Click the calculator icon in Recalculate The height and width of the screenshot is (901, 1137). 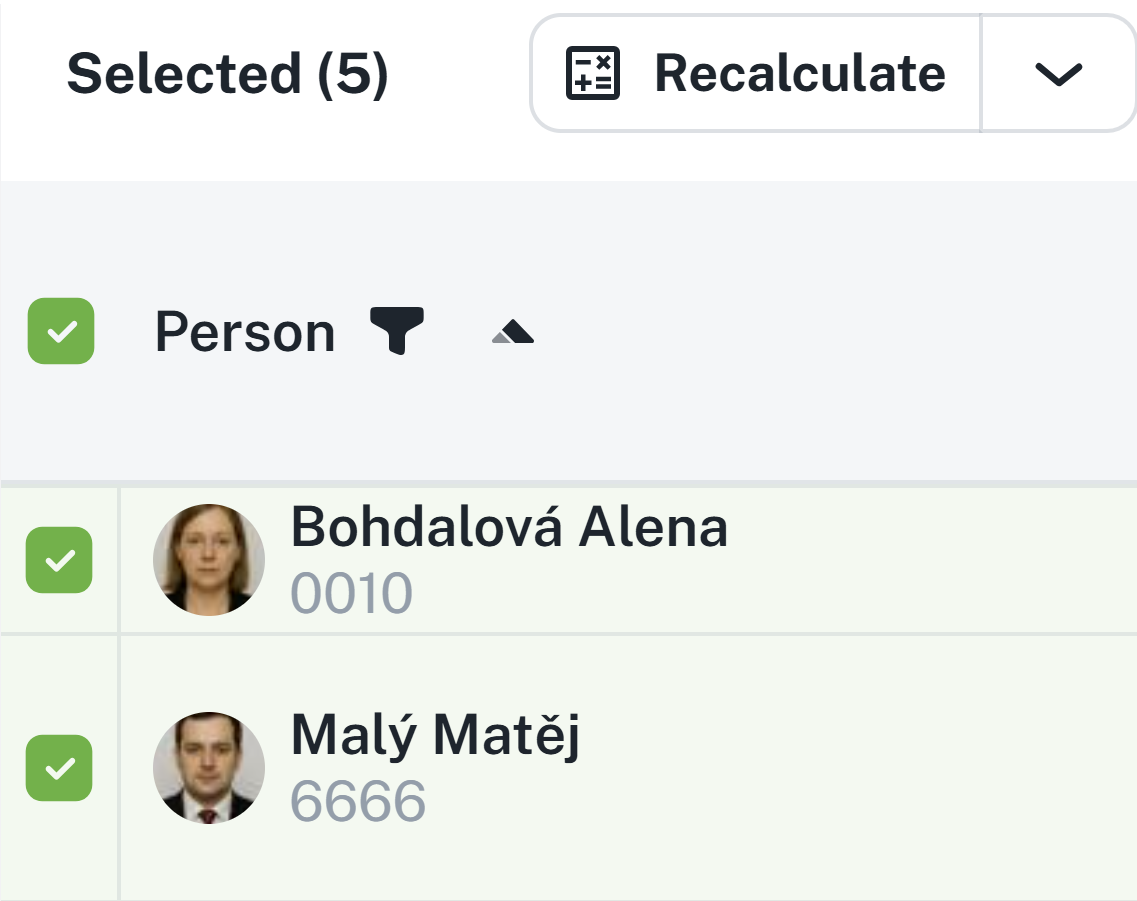tap(593, 73)
